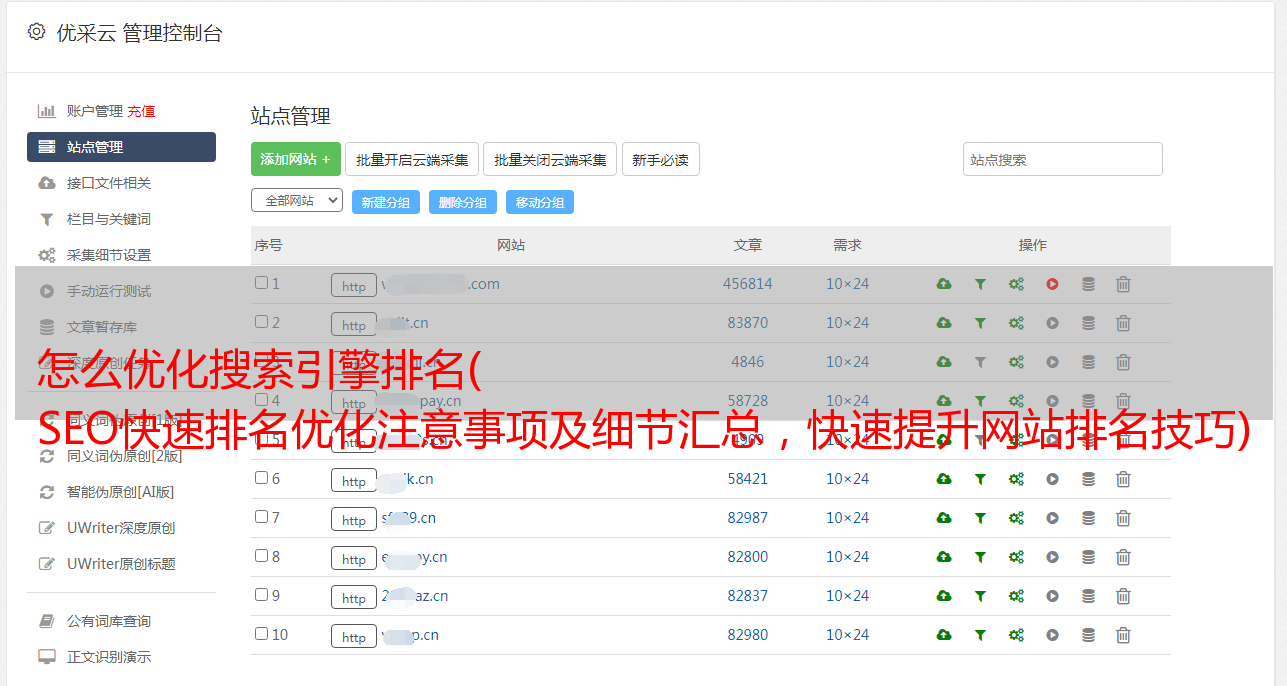Viewport: 1287px width, 686px height.
Task: Open database icon in row 7
Action: tap(1088, 518)
